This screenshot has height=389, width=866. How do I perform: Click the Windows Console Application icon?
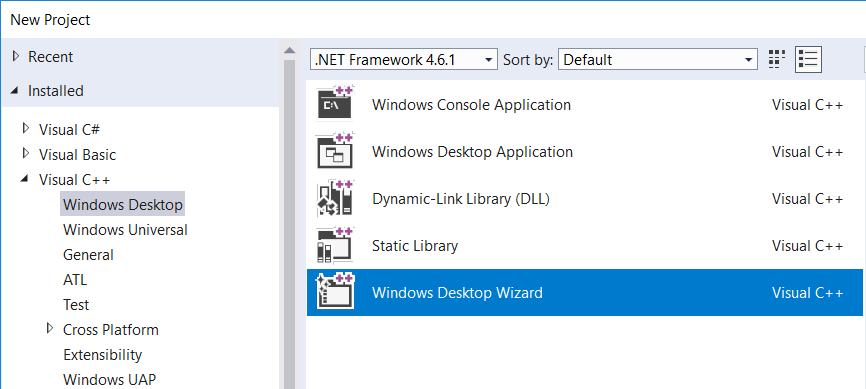coord(335,103)
